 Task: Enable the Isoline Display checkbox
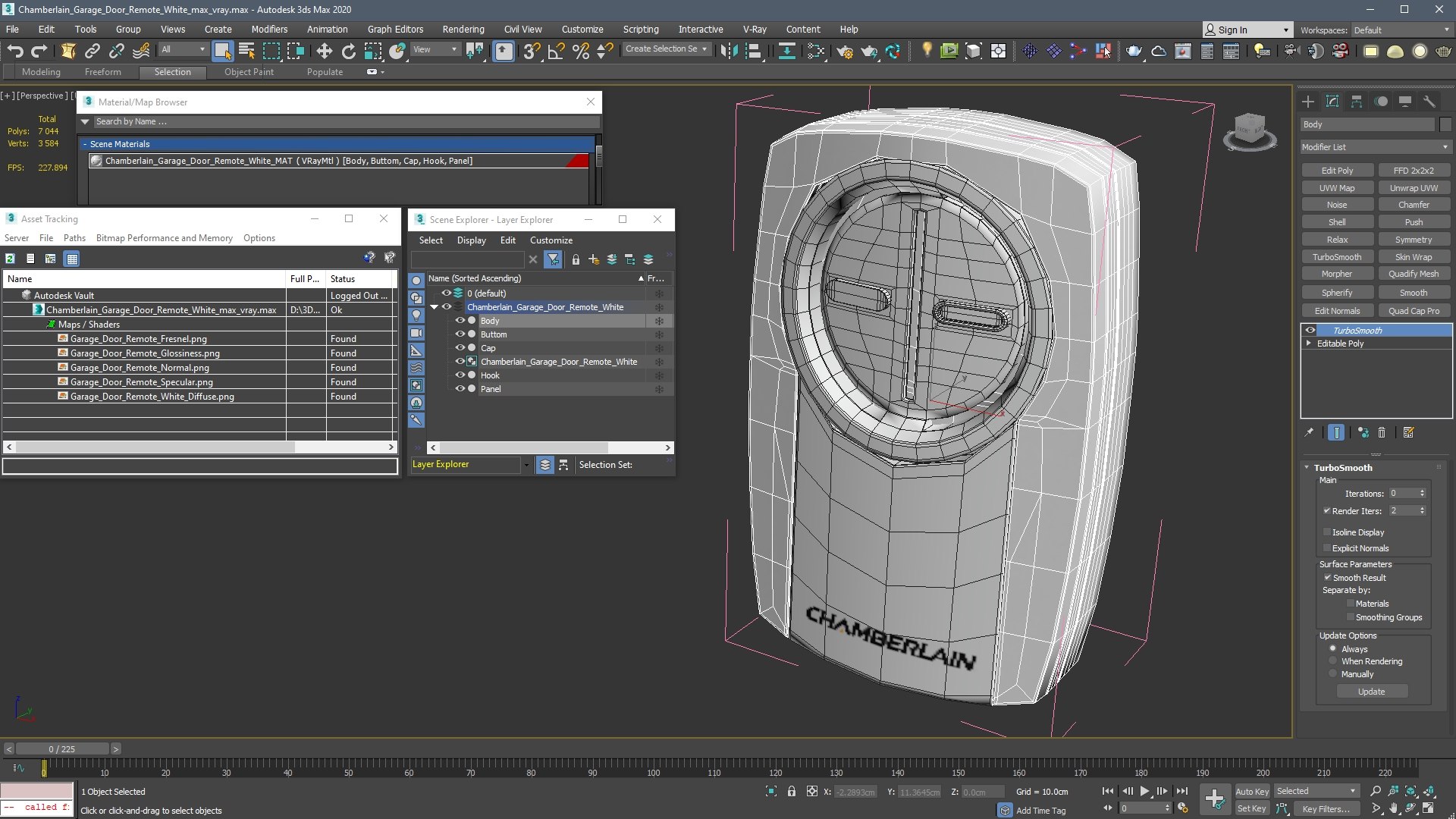tap(1327, 532)
